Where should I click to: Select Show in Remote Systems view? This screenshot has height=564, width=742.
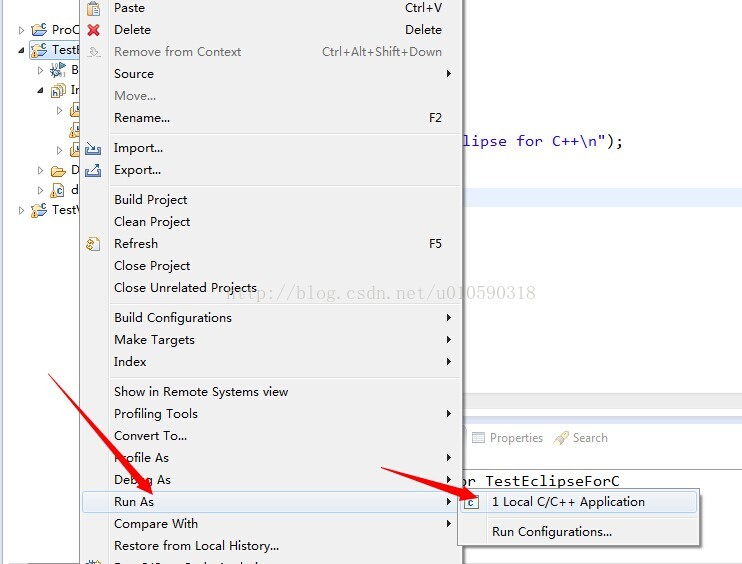271,392
